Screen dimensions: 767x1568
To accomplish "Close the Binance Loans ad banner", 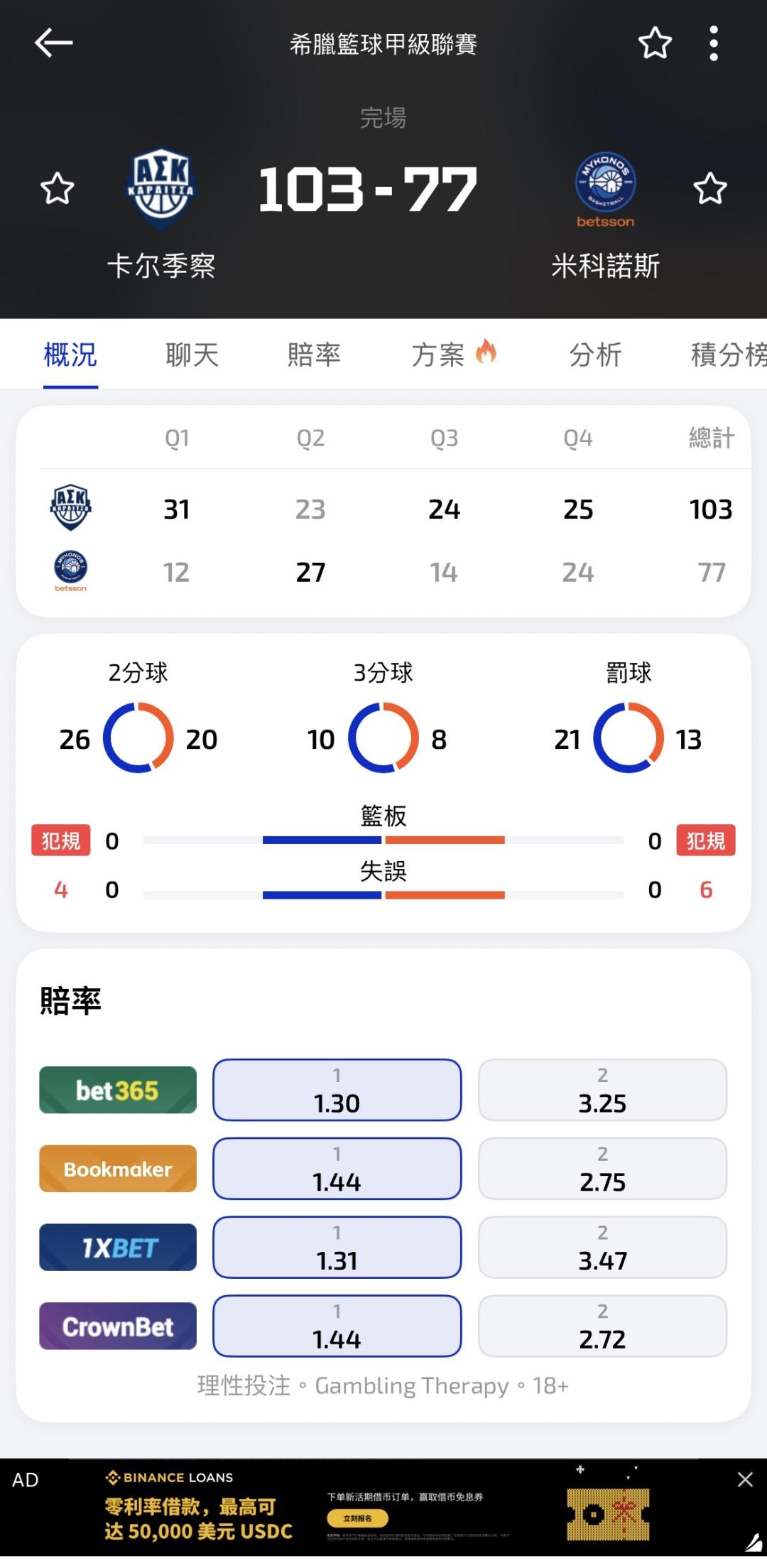I will coord(745,1480).
